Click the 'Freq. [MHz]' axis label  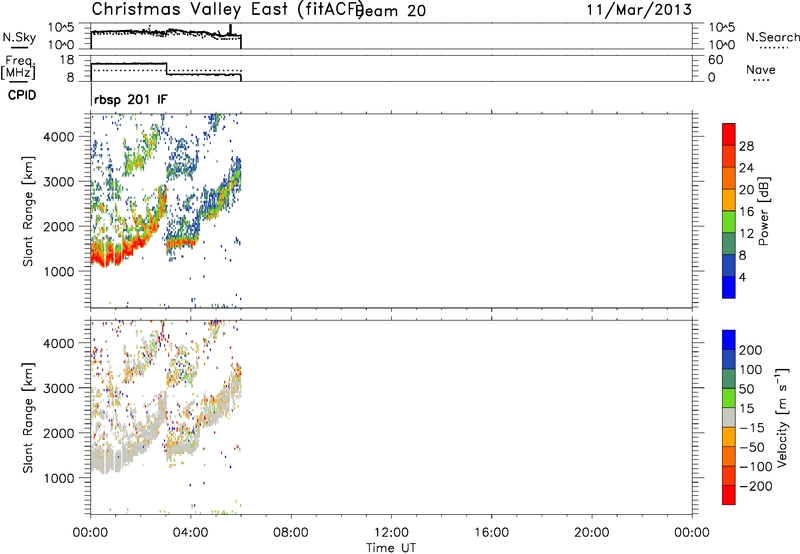[18, 68]
